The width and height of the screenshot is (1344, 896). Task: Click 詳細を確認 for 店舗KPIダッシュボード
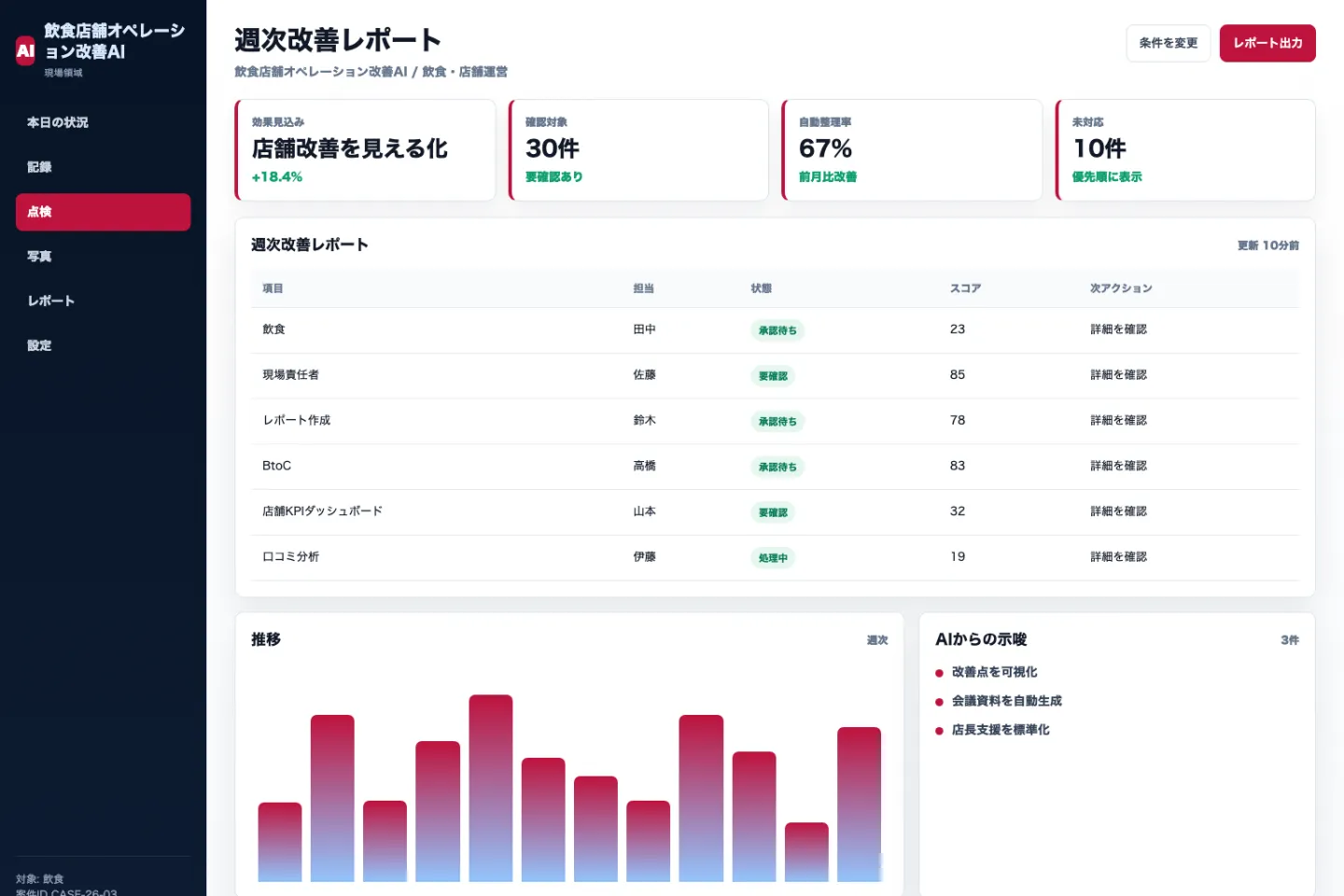[1118, 511]
